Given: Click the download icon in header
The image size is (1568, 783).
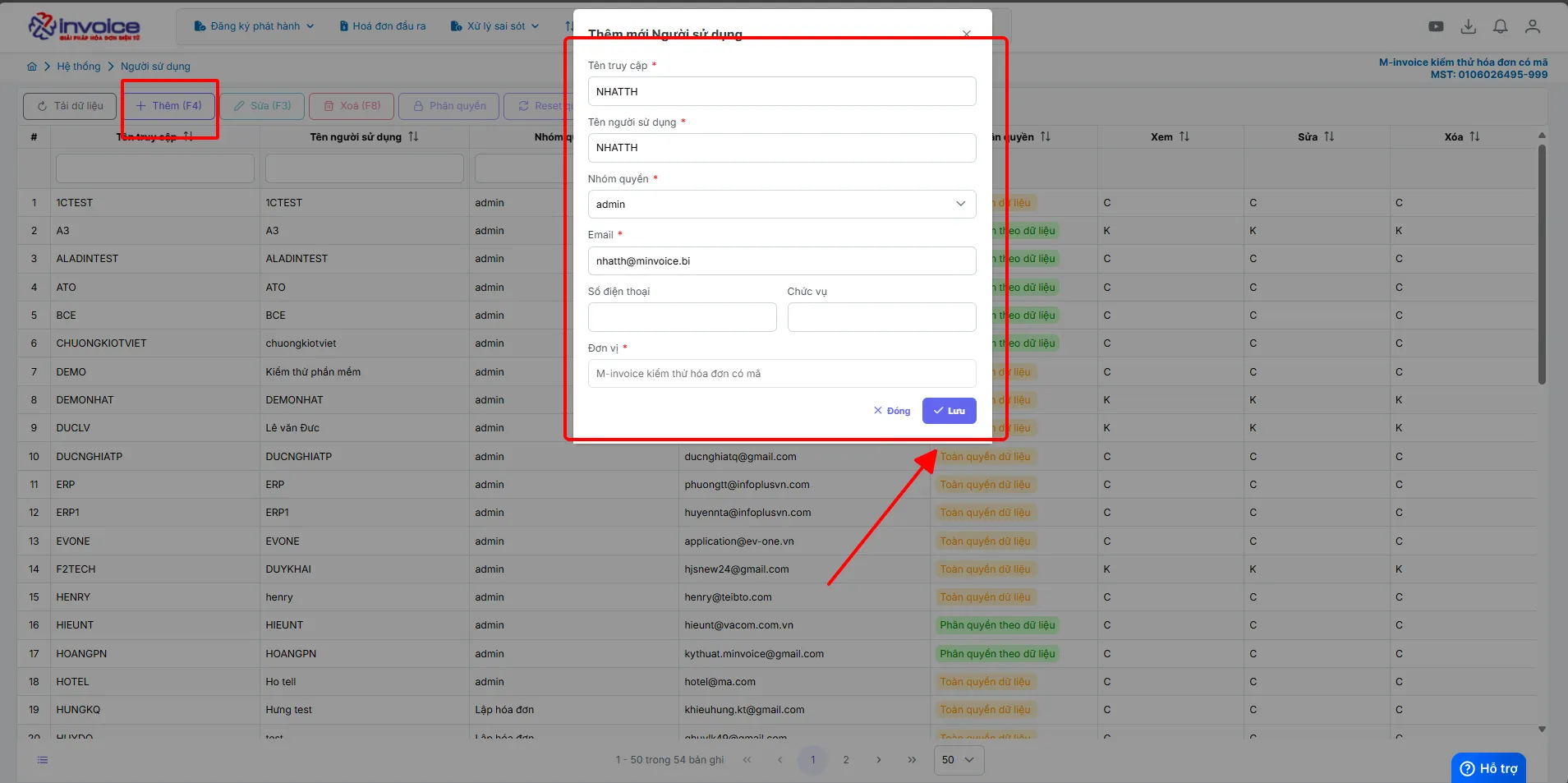Looking at the screenshot, I should 1469,26.
